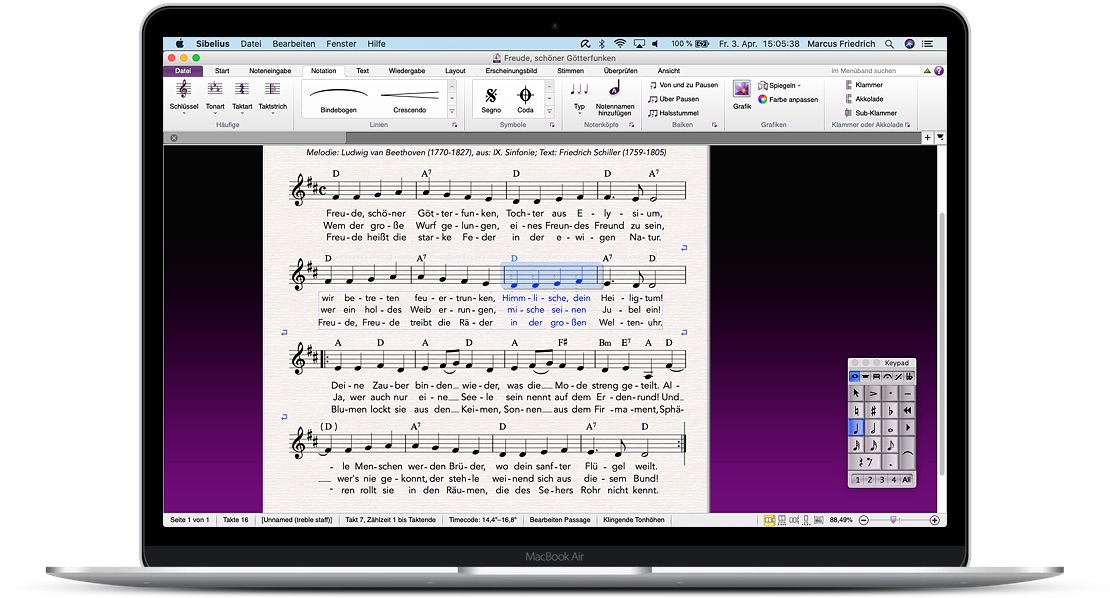Click the zoom in plus button
The width and height of the screenshot is (1110, 598).
(x=934, y=520)
